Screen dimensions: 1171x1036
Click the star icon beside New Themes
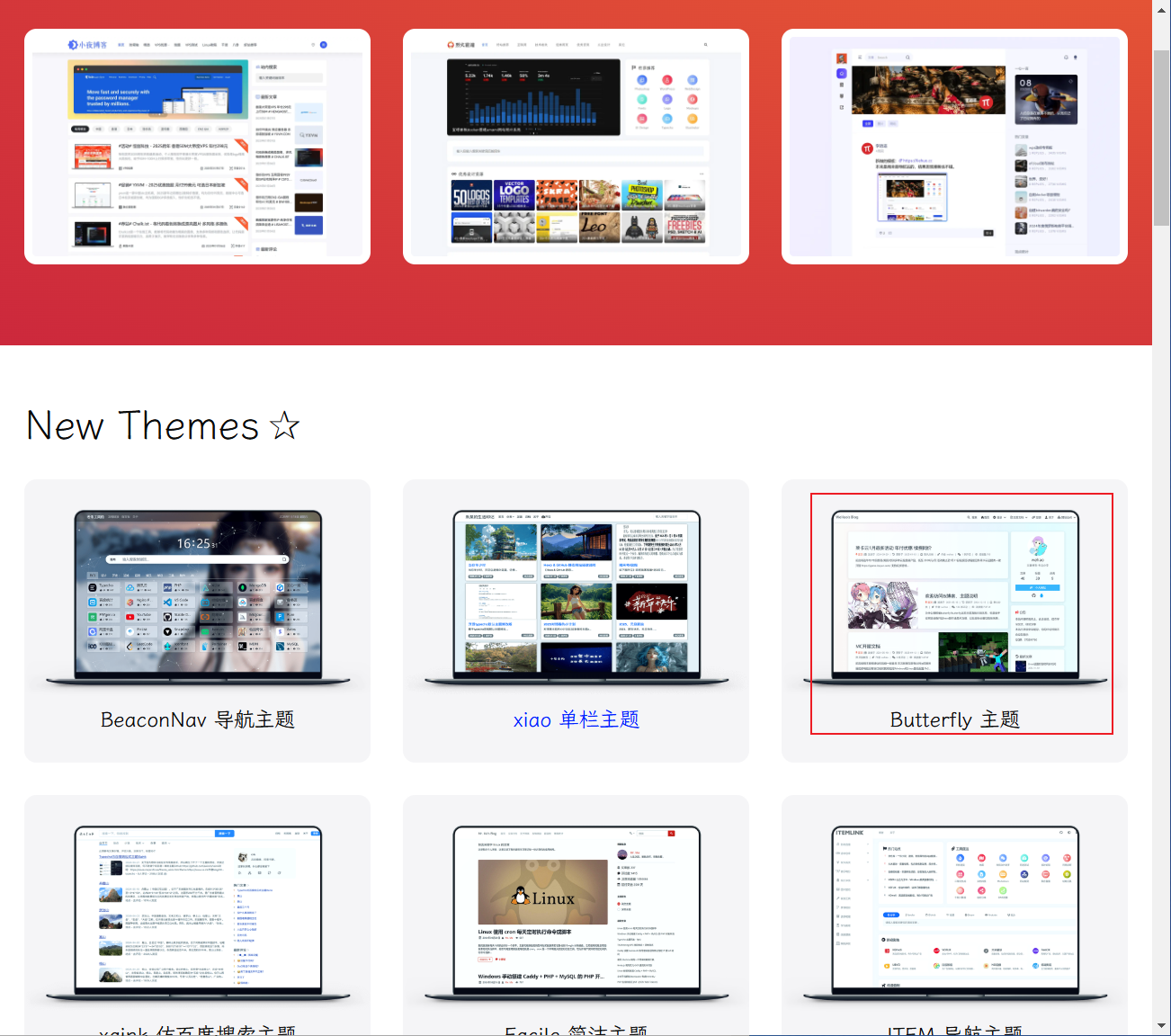click(x=284, y=425)
